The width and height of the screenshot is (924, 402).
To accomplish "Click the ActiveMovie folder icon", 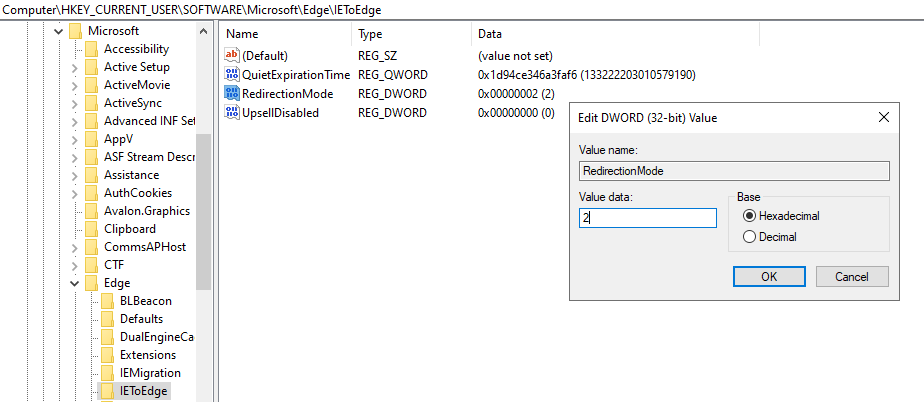I will pos(91,85).
